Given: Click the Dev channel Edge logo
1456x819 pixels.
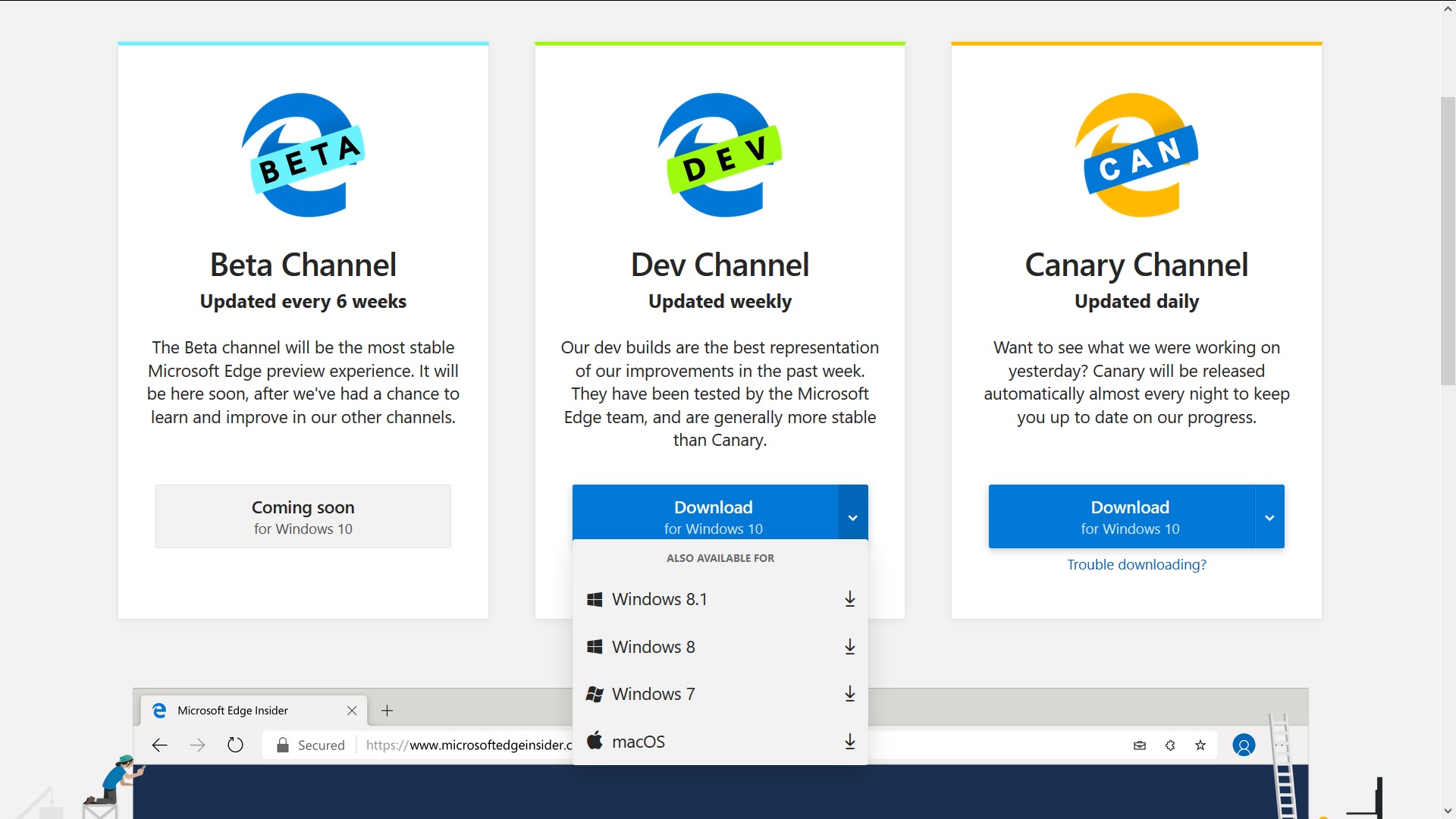Looking at the screenshot, I should pyautogui.click(x=720, y=155).
